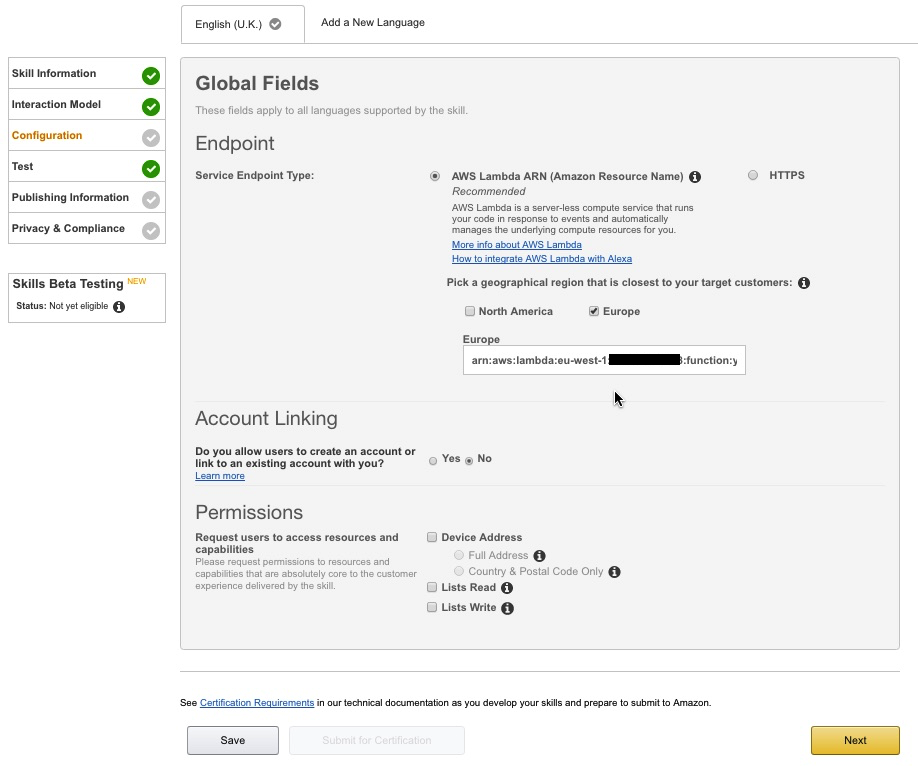Open info icon next to AWS Lambda ARN
Image resolution: width=918 pixels, height=766 pixels.
pyautogui.click(x=695, y=177)
